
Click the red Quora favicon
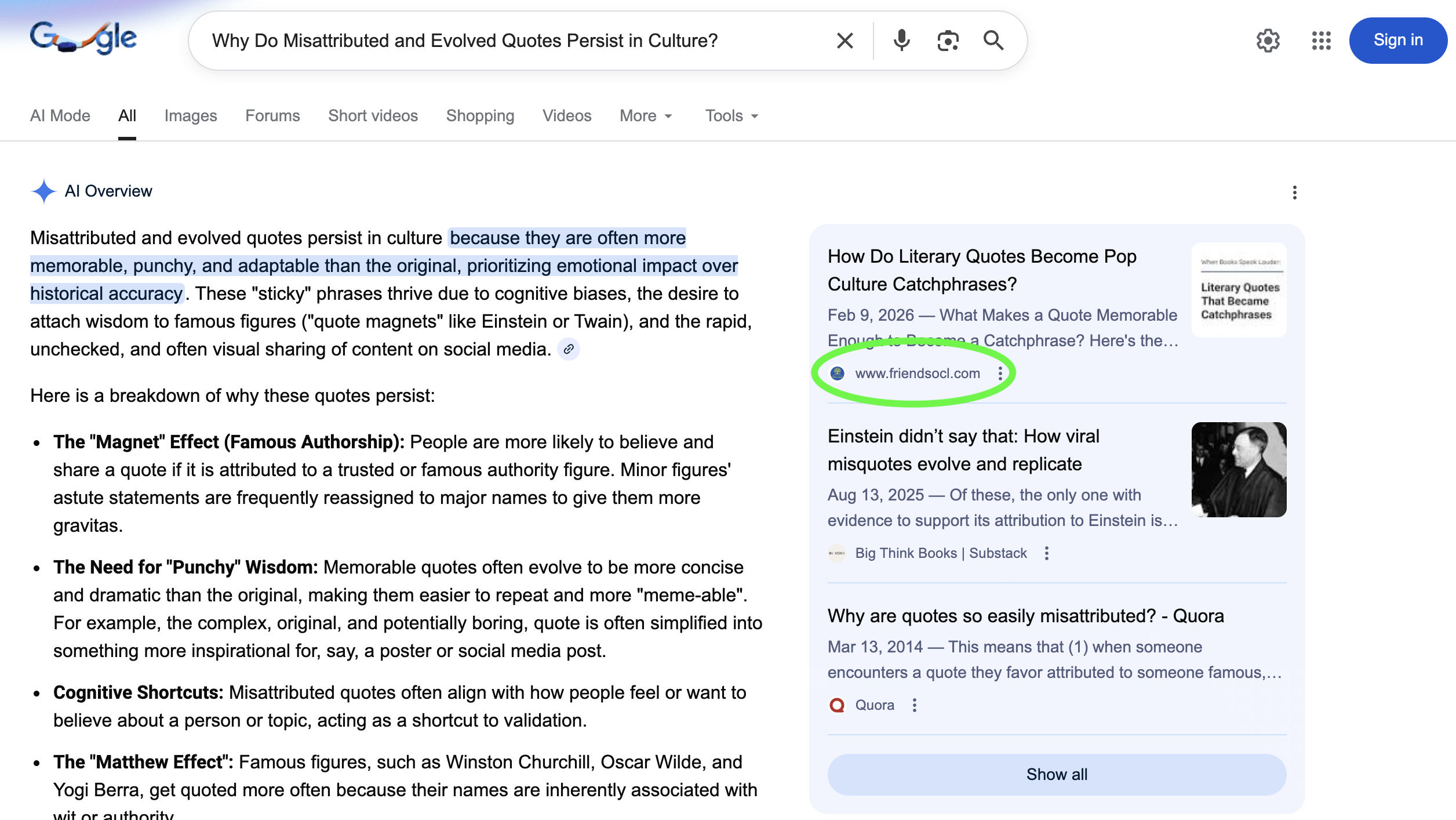837,705
